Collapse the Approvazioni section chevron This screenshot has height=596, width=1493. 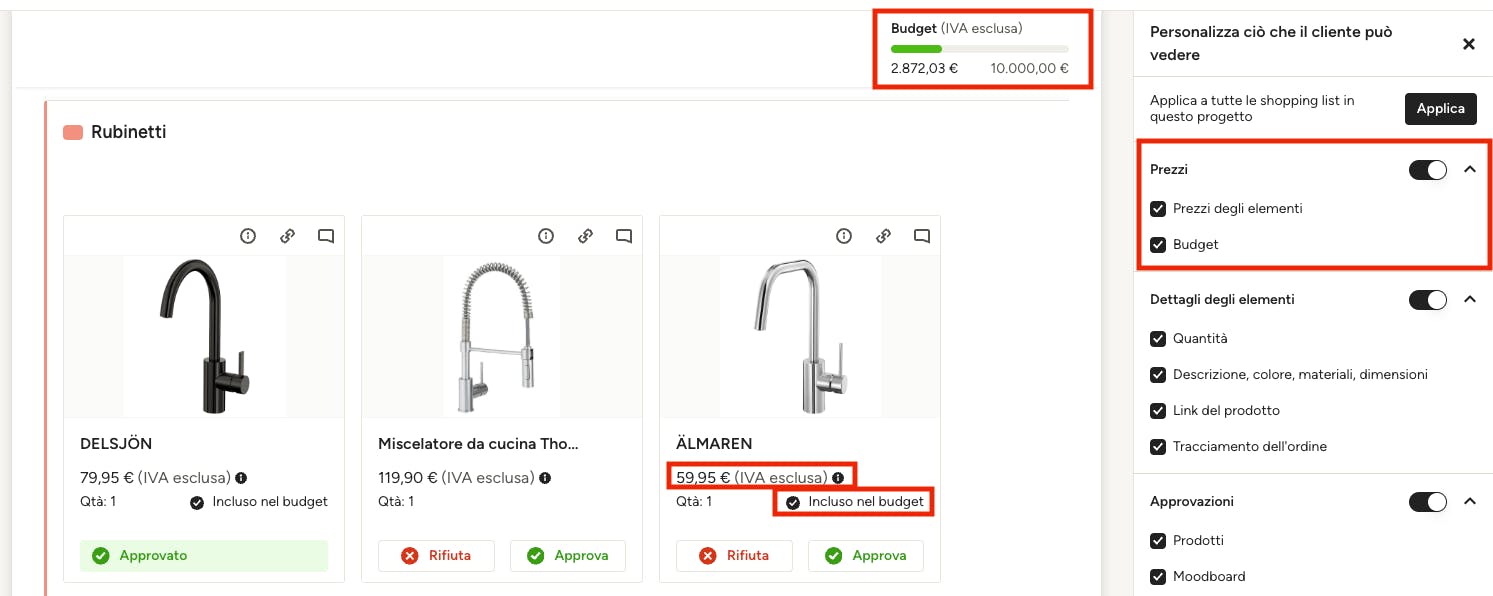[x=1469, y=502]
